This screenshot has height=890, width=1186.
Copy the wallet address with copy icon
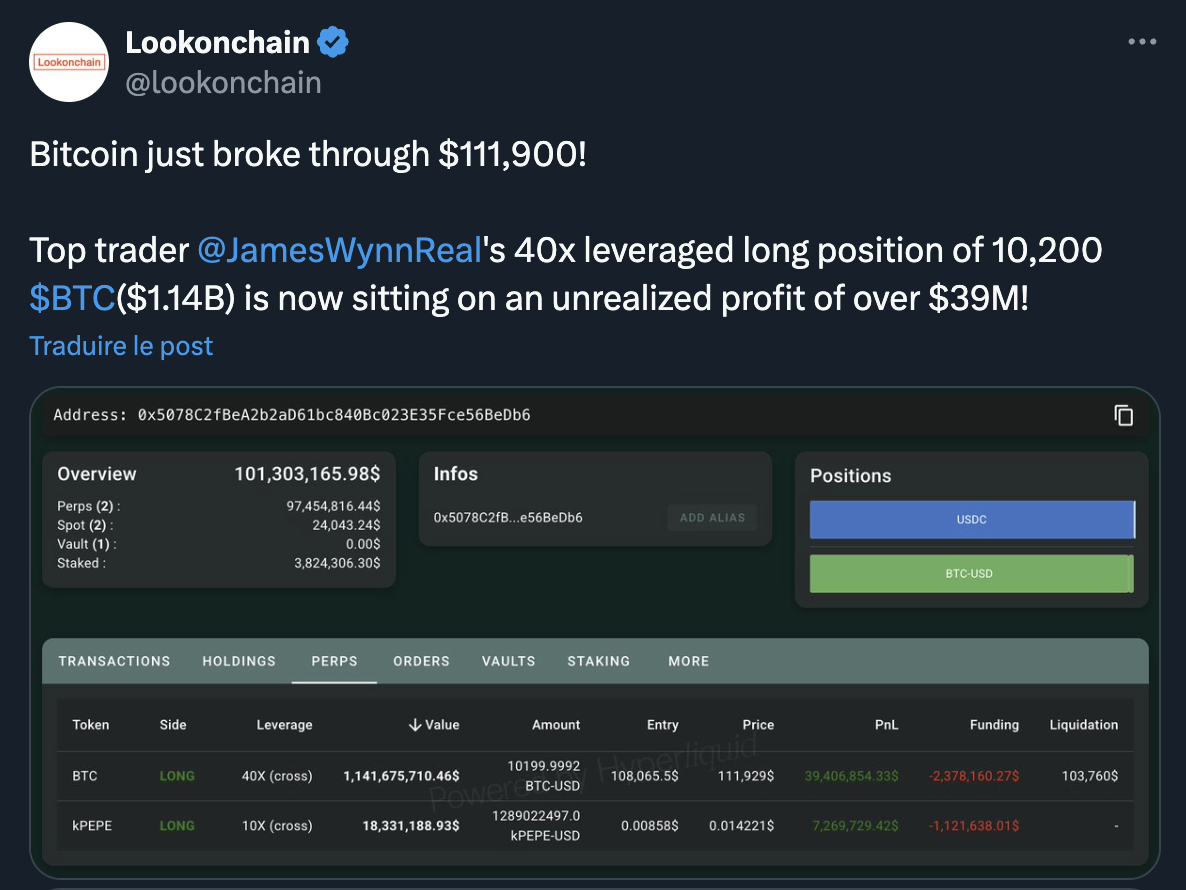(1124, 415)
